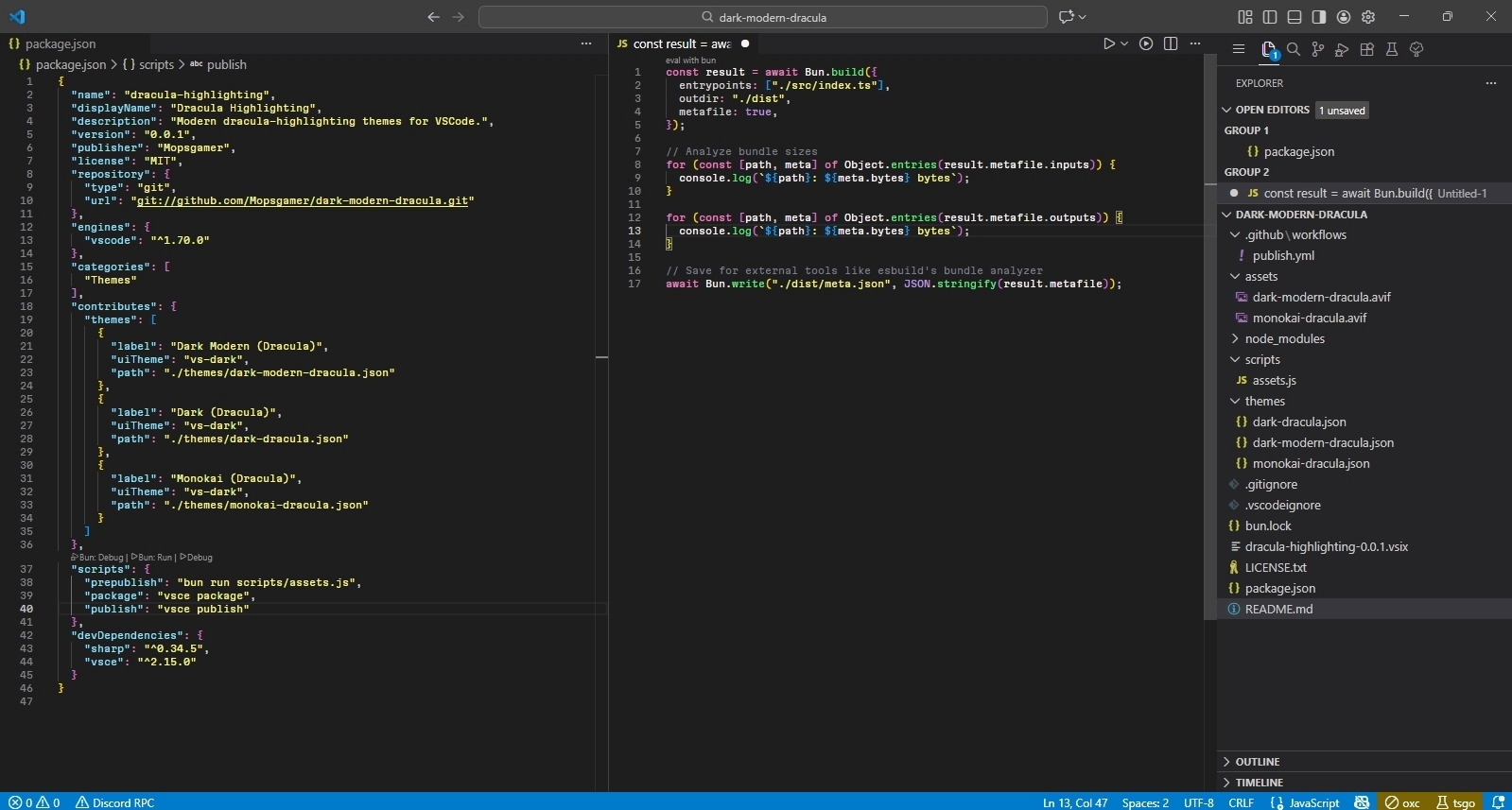
Task: Open More Actions for package.json editor
Action: coord(586,43)
